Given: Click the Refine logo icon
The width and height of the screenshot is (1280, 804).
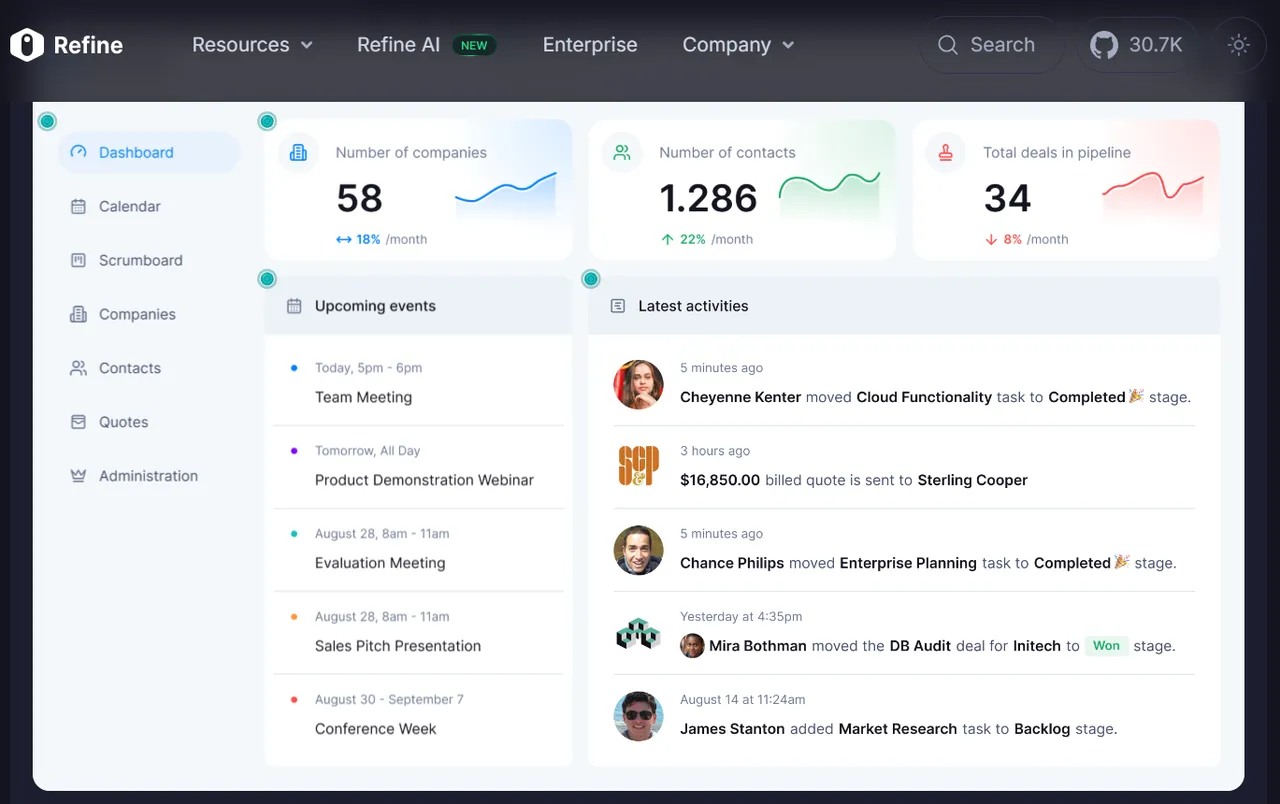Looking at the screenshot, I should pyautogui.click(x=27, y=45).
